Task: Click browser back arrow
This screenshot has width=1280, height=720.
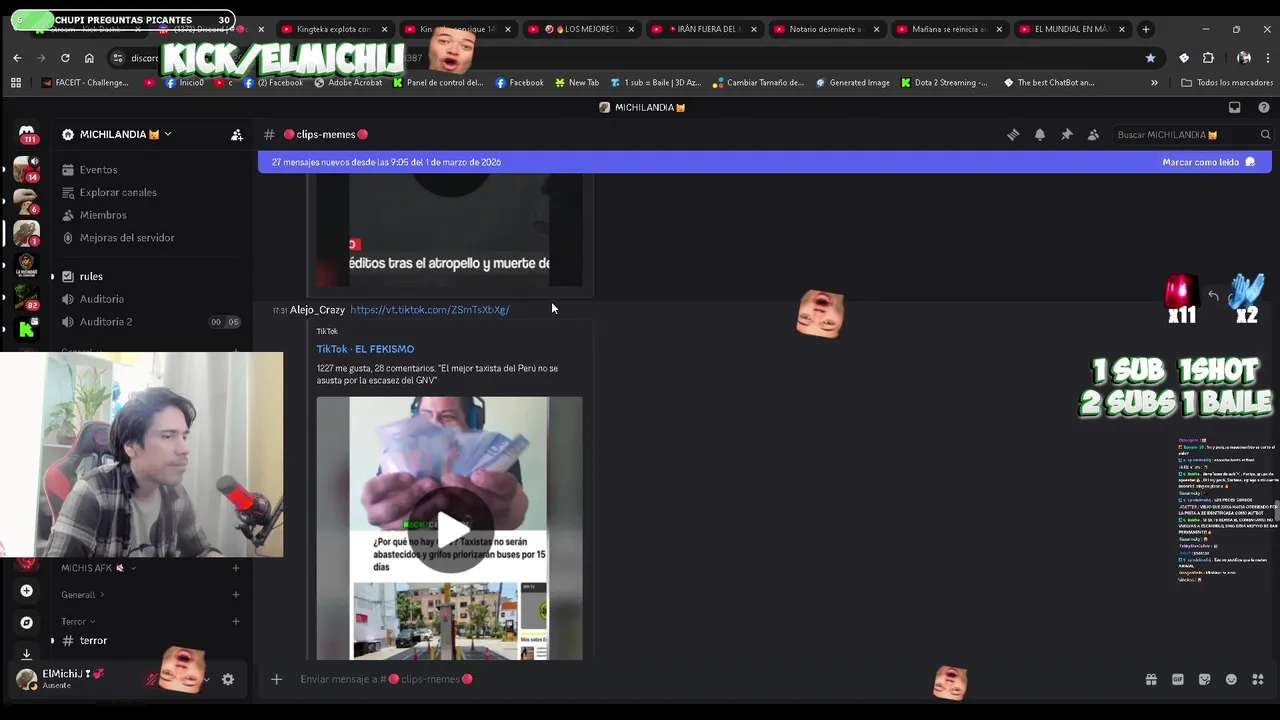Action: tap(17, 58)
